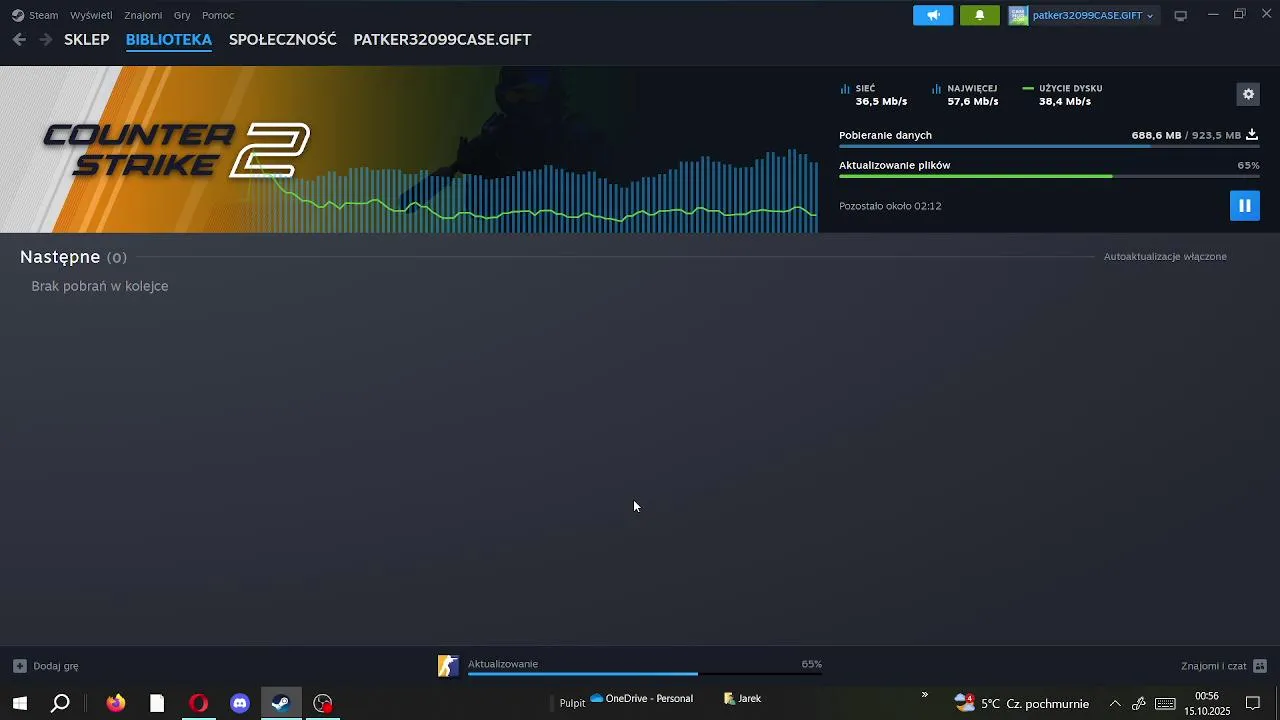Open the weather widget showing 5°C
Image resolution: width=1280 pixels, height=720 pixels.
(1021, 703)
